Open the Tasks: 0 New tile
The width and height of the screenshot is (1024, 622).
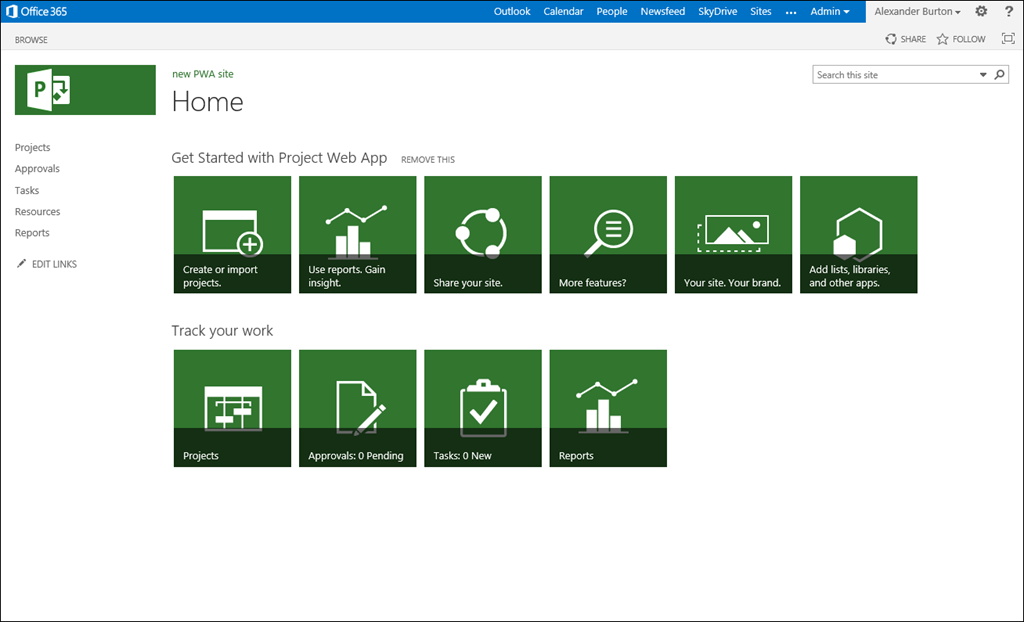point(483,408)
